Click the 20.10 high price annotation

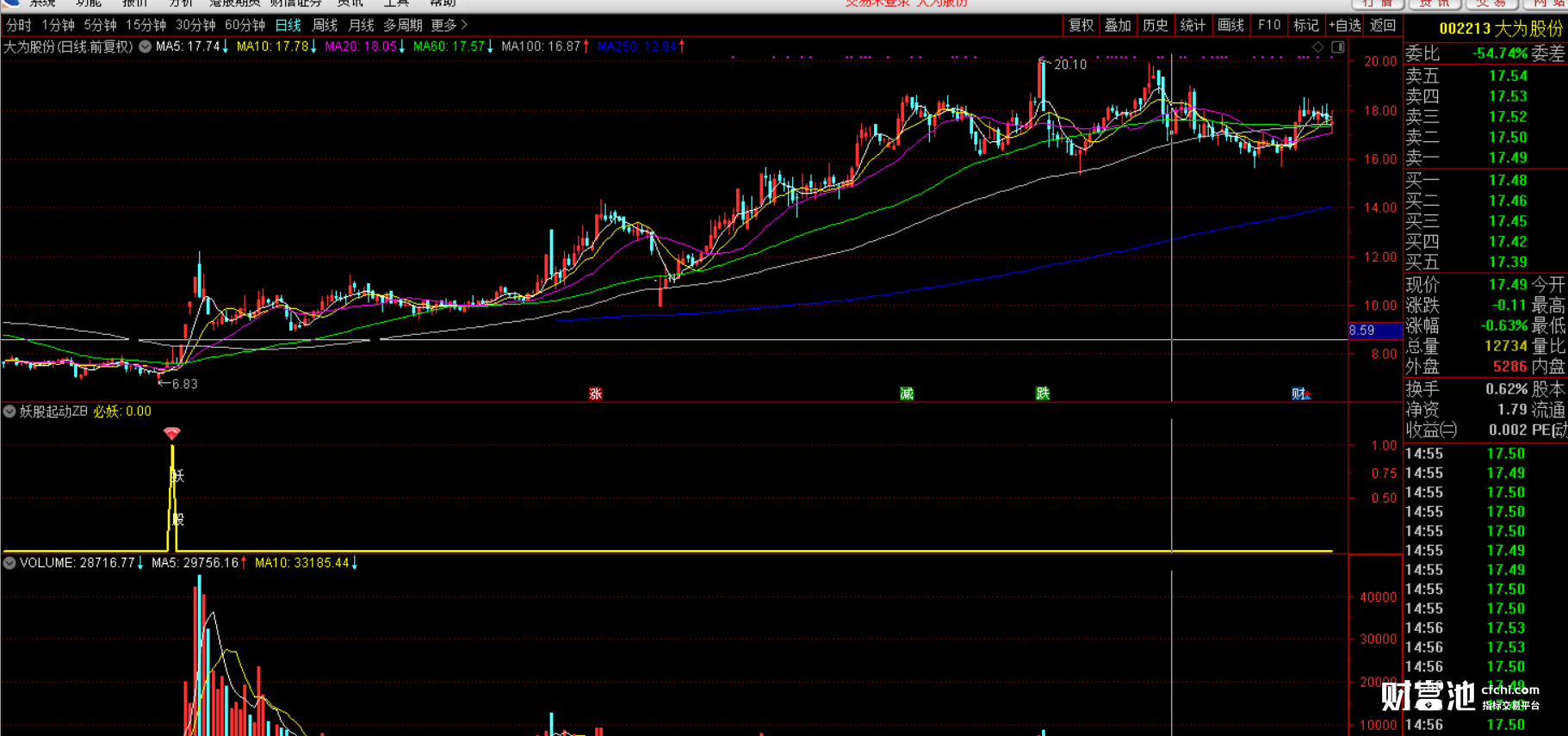pyautogui.click(x=1069, y=65)
